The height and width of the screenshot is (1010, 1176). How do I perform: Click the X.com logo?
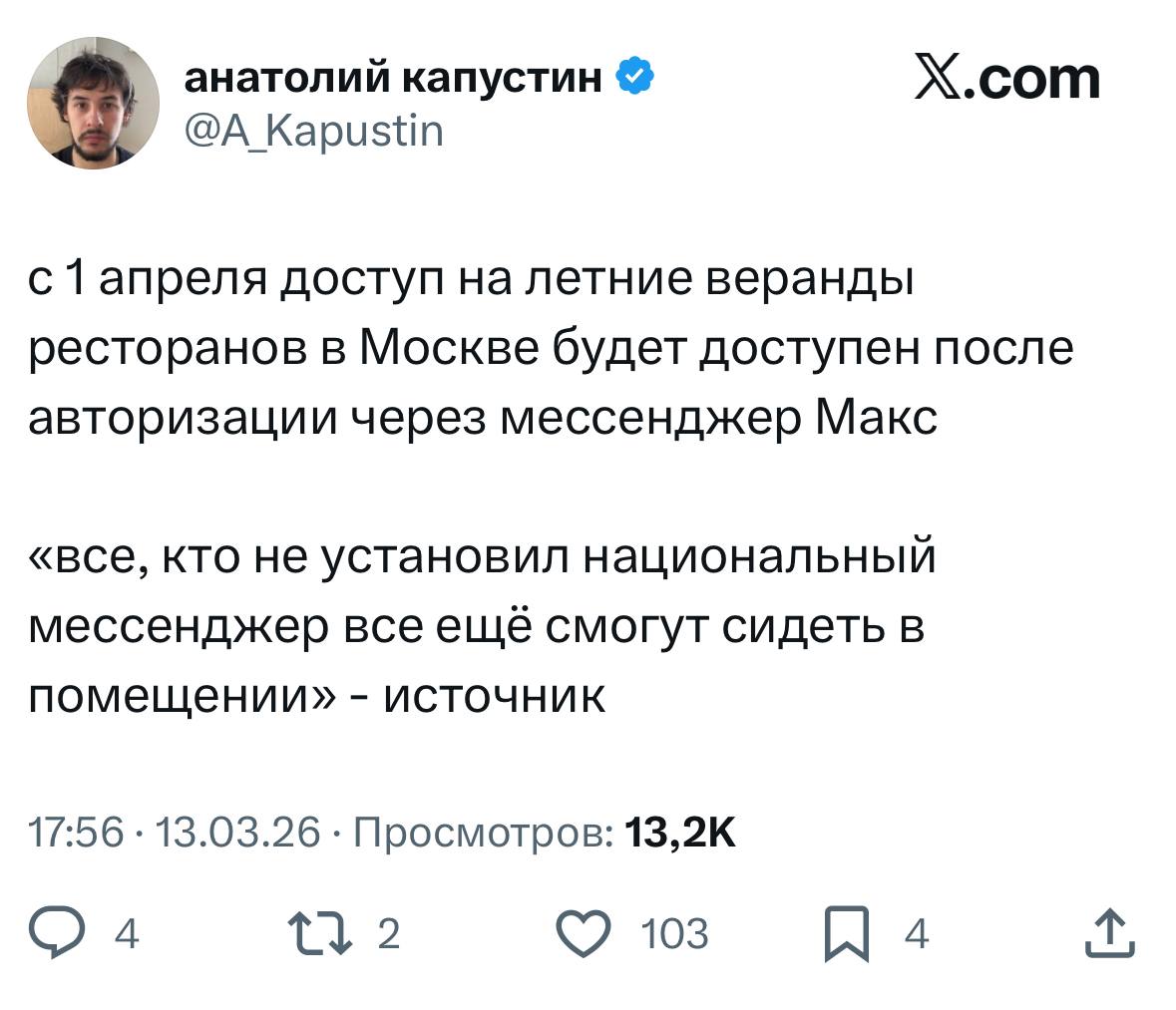[1007, 79]
